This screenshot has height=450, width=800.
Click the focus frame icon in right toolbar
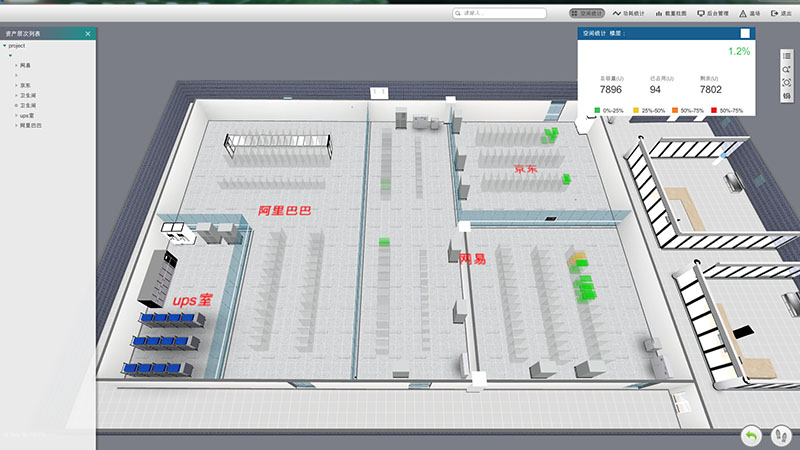pos(787,83)
